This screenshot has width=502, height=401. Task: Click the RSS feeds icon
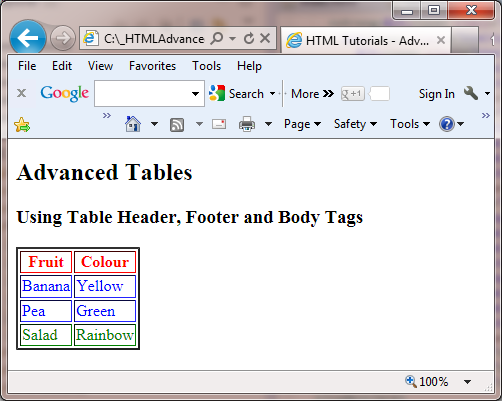pos(177,125)
